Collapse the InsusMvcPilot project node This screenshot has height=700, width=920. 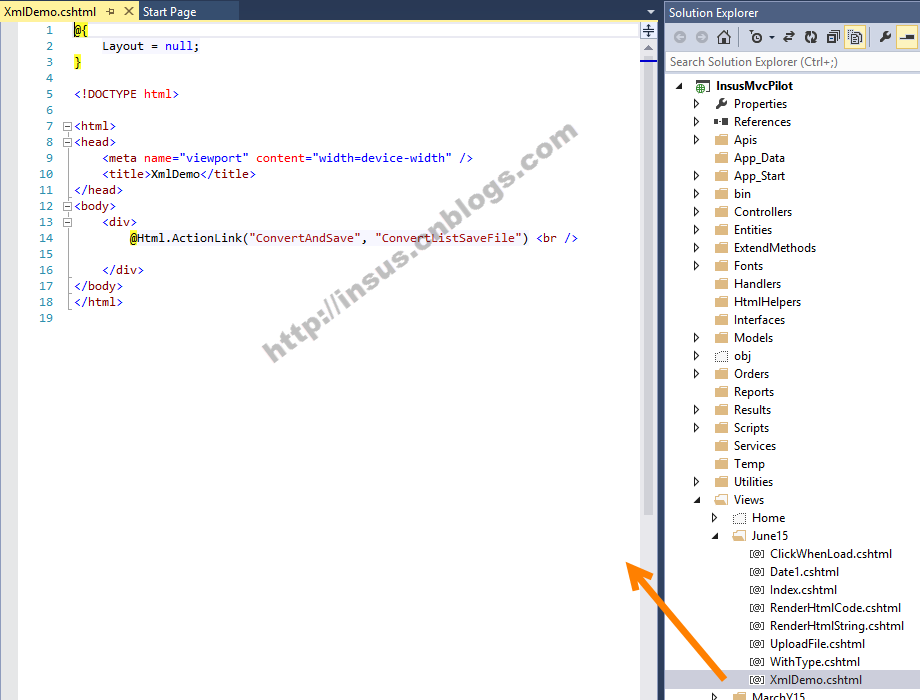679,86
